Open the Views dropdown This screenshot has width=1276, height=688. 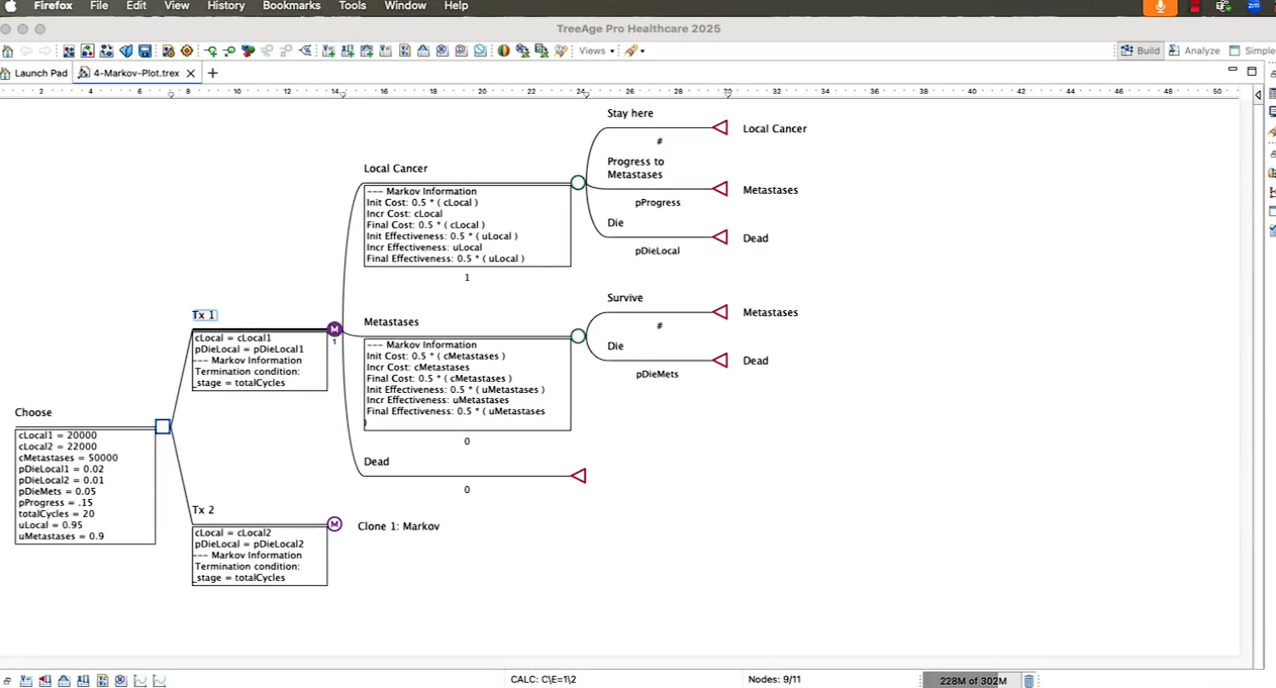pyautogui.click(x=597, y=51)
